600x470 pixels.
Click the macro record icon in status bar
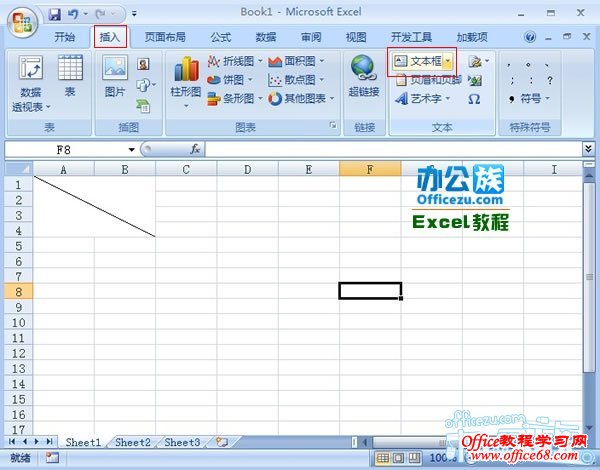52,457
